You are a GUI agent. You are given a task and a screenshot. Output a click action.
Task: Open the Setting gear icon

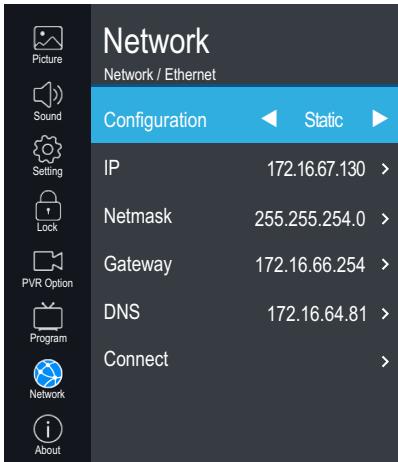pos(48,149)
